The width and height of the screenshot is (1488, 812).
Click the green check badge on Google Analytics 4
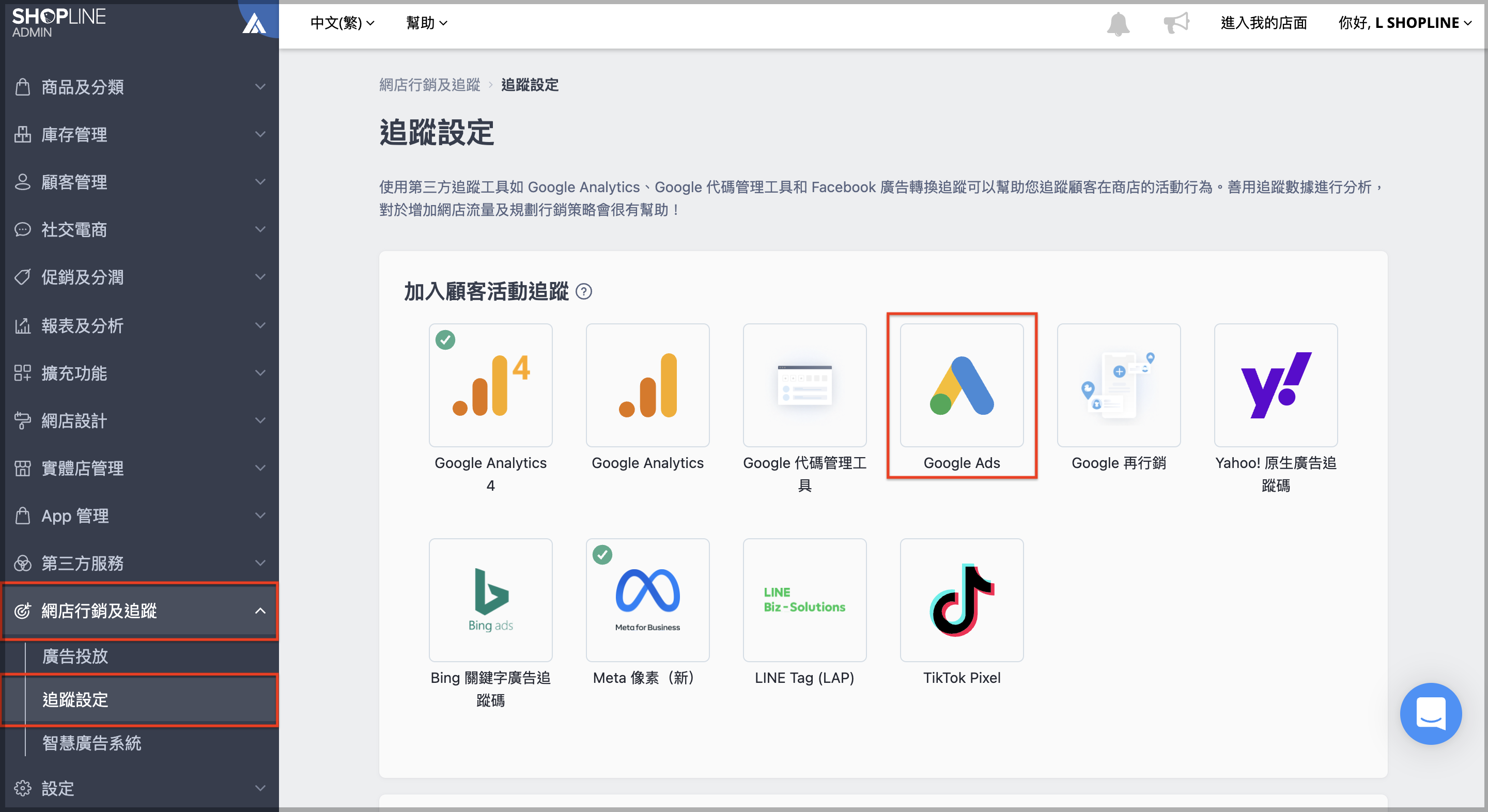[445, 339]
